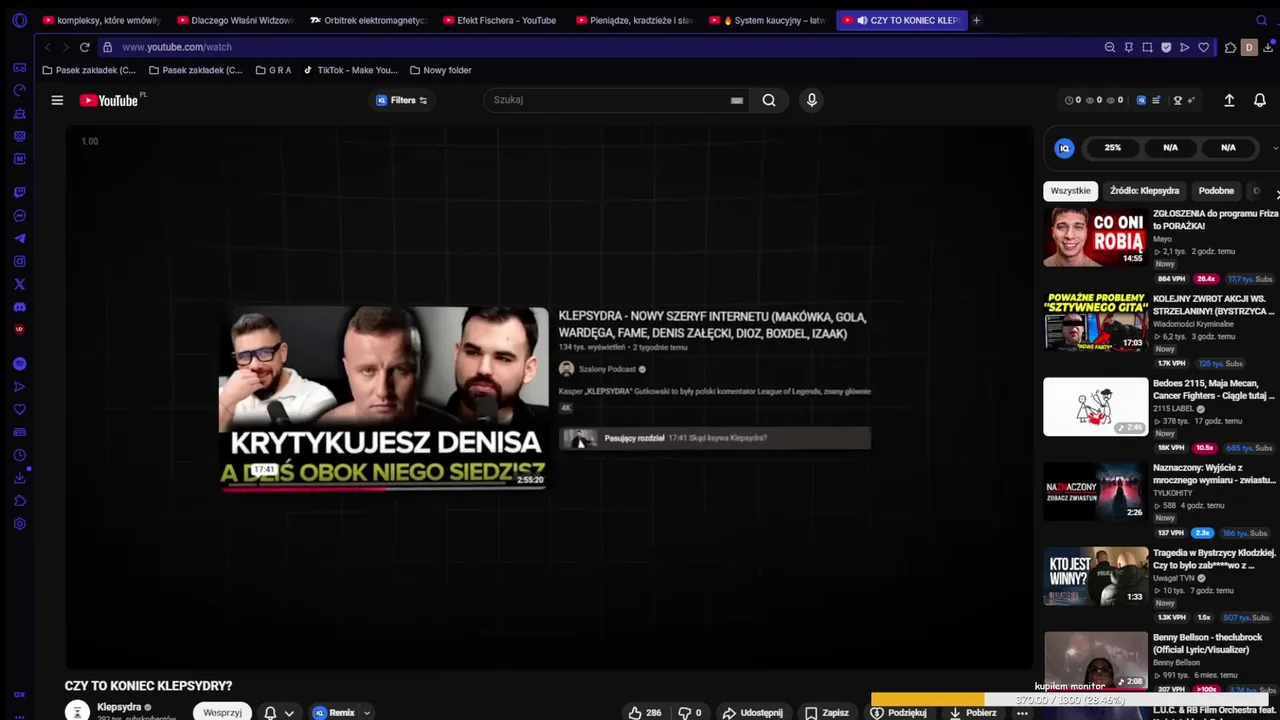Open the trophy icon in vidIQ toolbar

pyautogui.click(x=1178, y=100)
